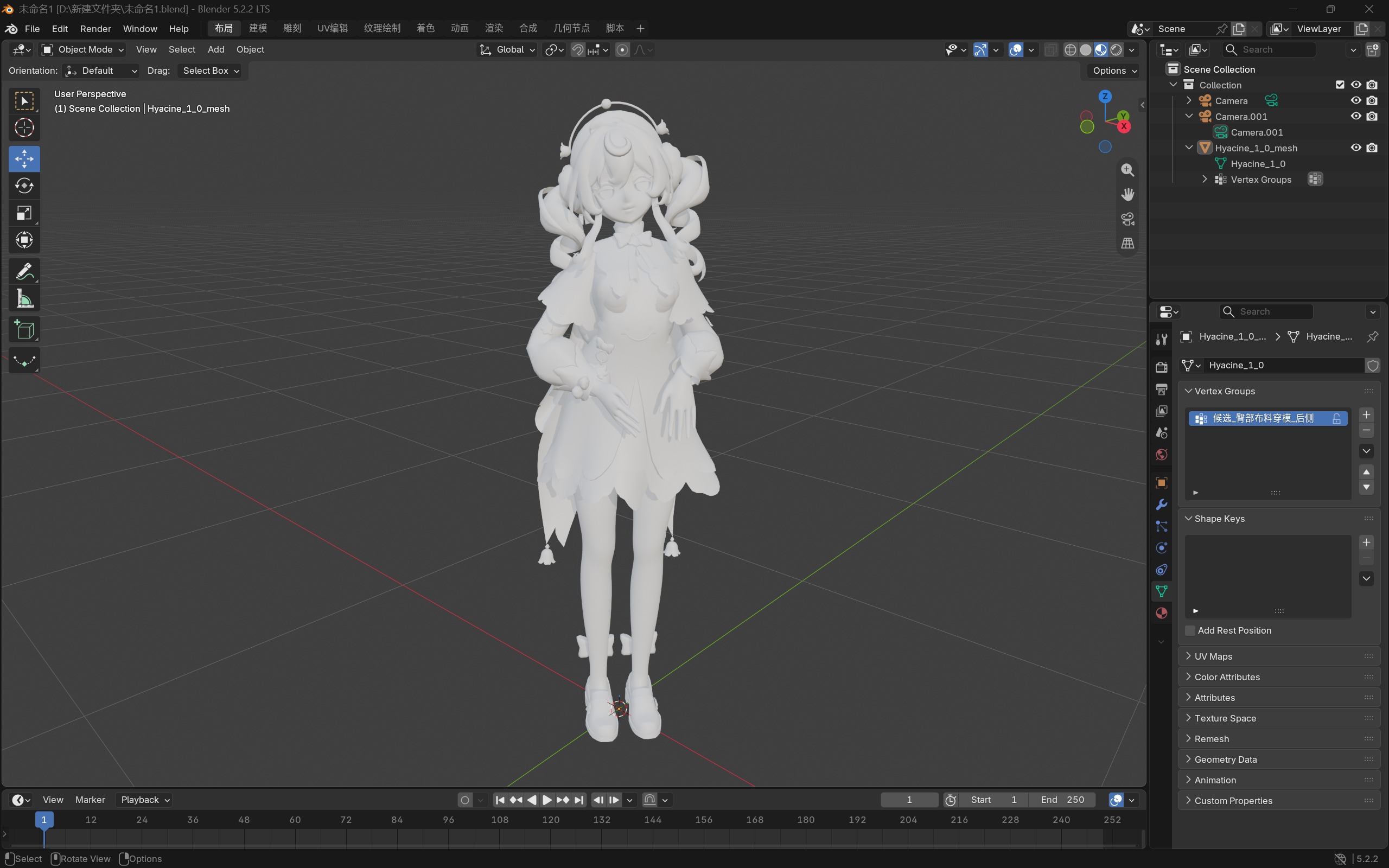Viewport: 1389px width, 868px height.
Task: Activate the Rotate tool
Action: [24, 186]
